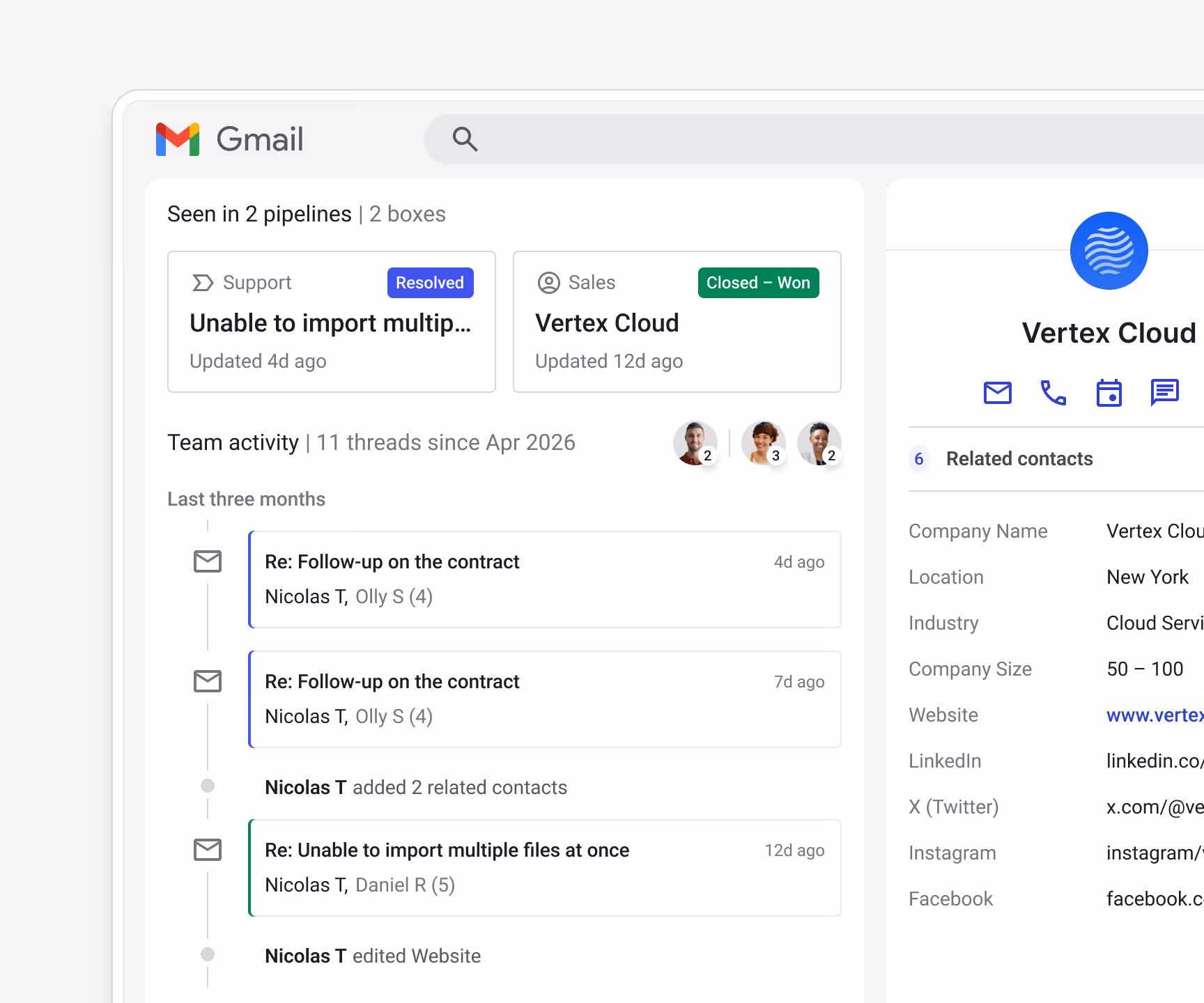
Task: Open the Vertex Cloud website link
Action: (1155, 715)
